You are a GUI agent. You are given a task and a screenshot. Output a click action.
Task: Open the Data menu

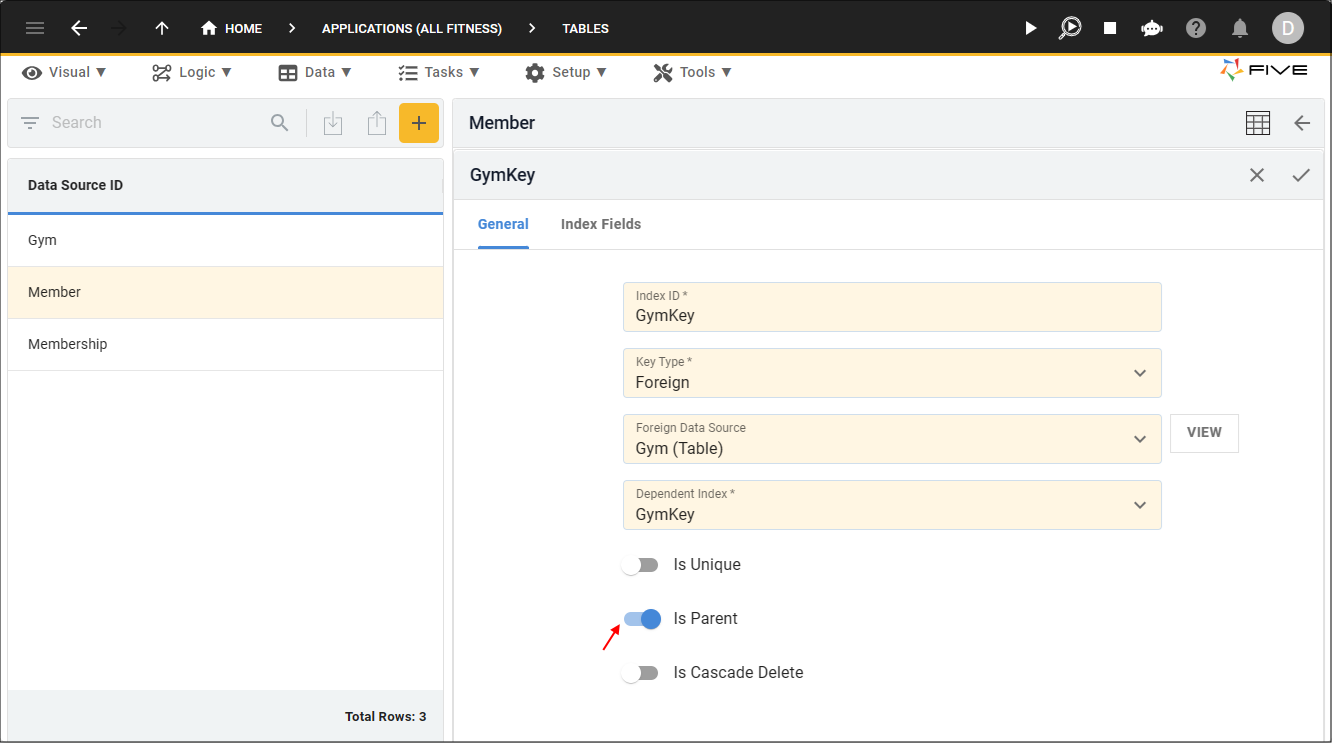click(315, 72)
